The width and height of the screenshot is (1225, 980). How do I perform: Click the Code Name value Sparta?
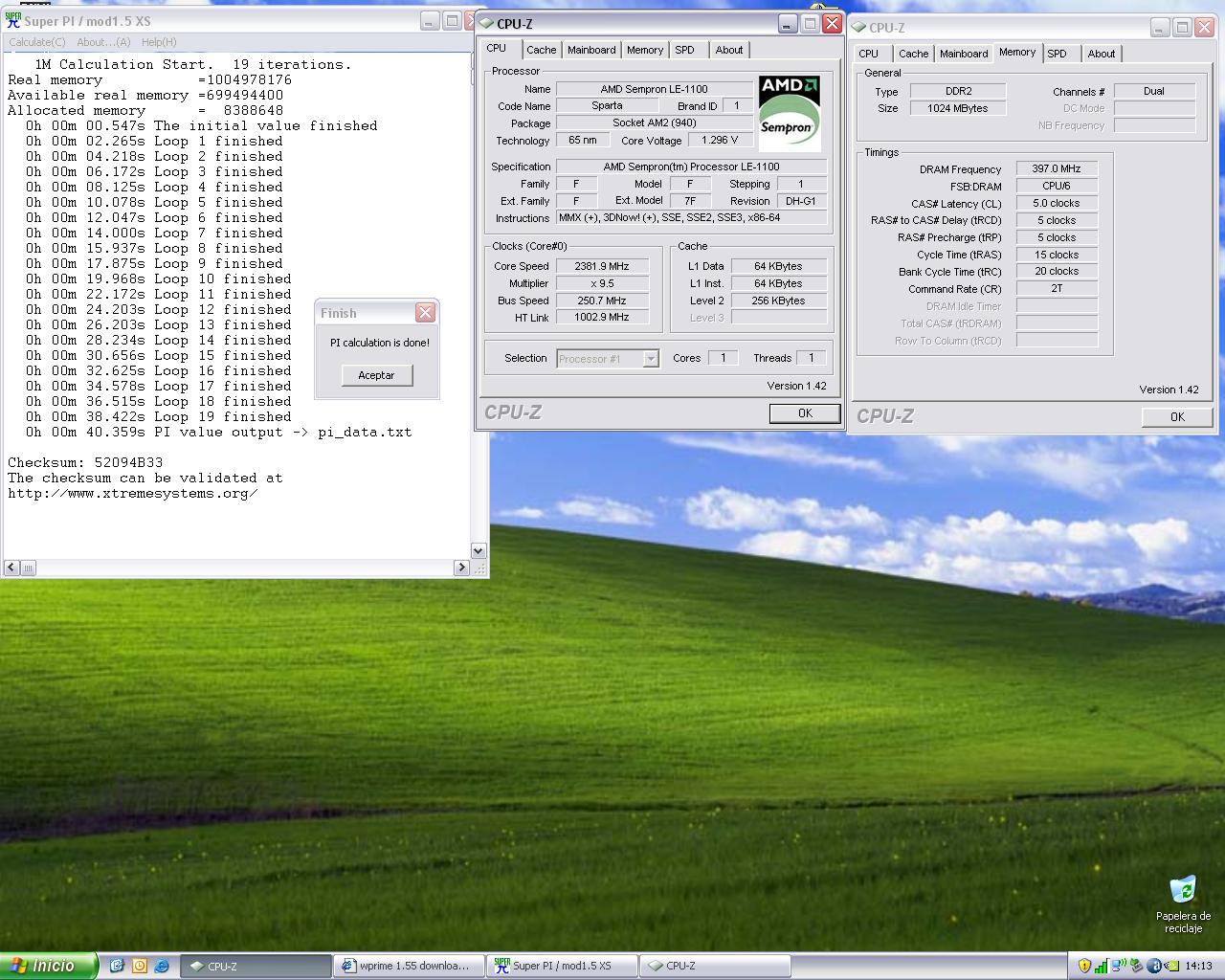pos(607,106)
